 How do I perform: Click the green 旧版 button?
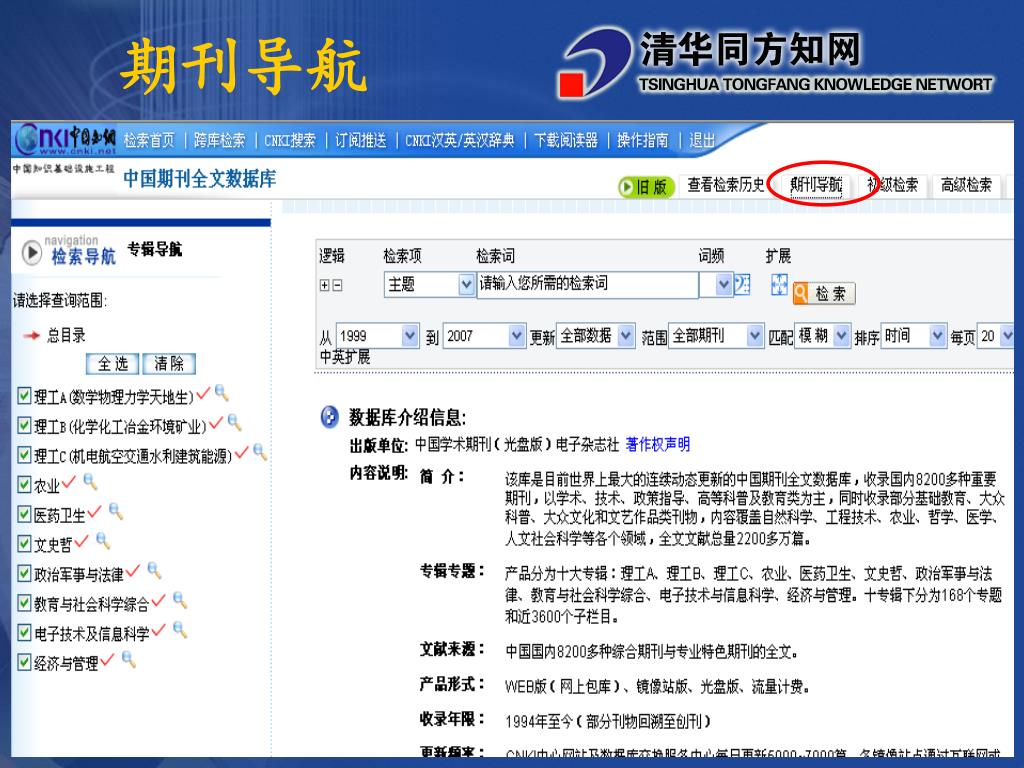tap(645, 187)
